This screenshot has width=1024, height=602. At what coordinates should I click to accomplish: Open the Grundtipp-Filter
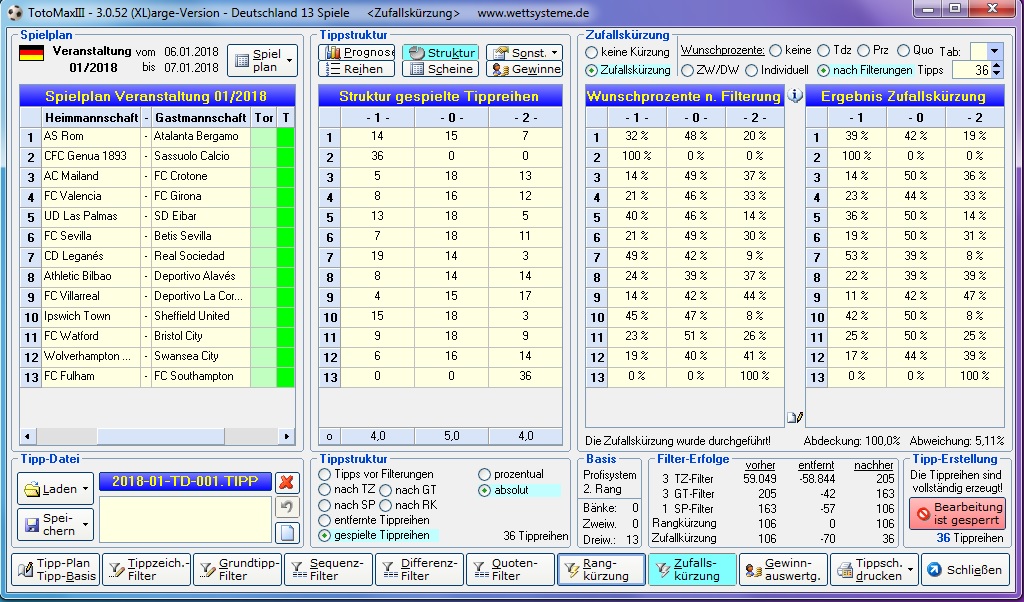[238, 570]
